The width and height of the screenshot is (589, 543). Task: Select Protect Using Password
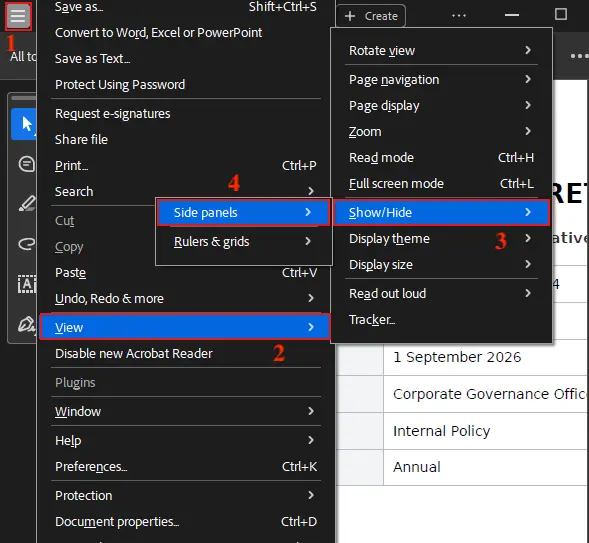[x=186, y=84]
